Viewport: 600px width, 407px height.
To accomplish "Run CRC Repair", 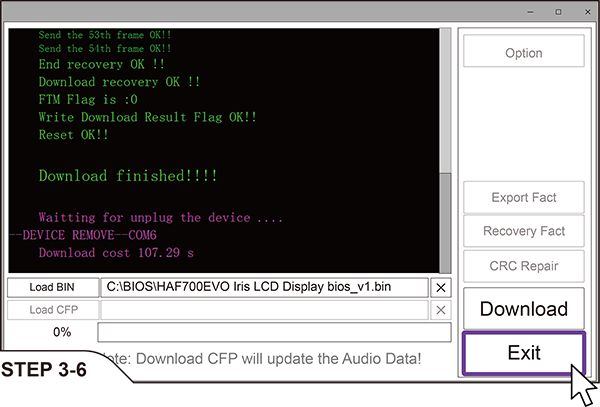I will click(523, 266).
